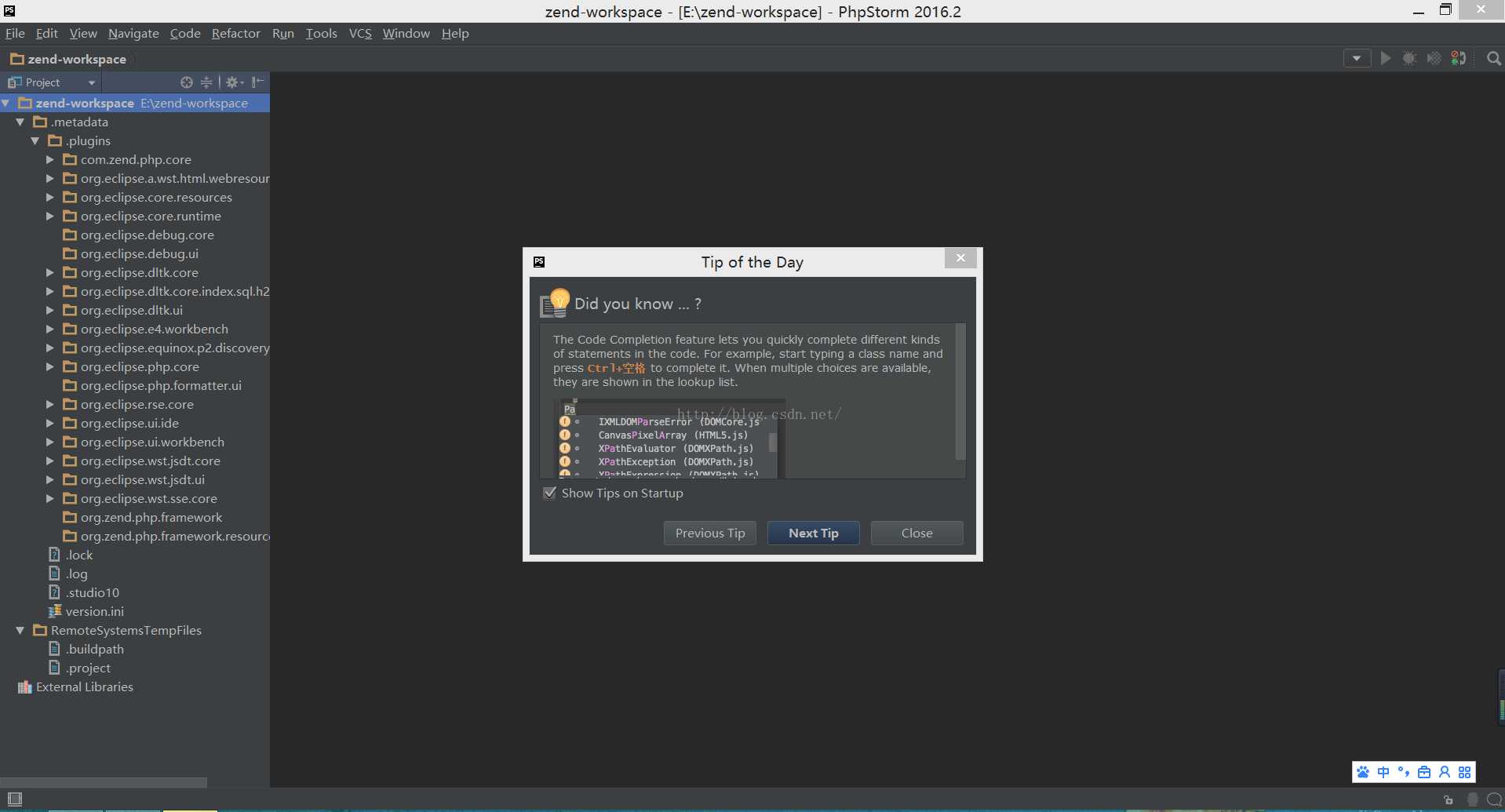Toggle Show Tips on Startup checkbox
The image size is (1505, 812).
[550, 493]
